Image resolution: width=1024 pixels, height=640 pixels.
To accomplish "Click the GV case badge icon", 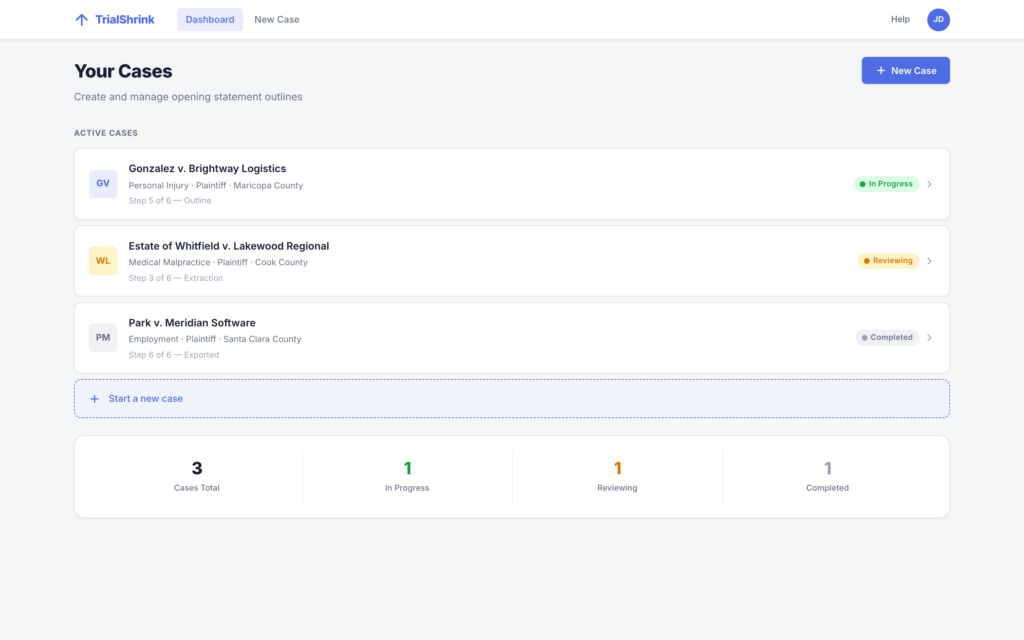I will [x=103, y=184].
